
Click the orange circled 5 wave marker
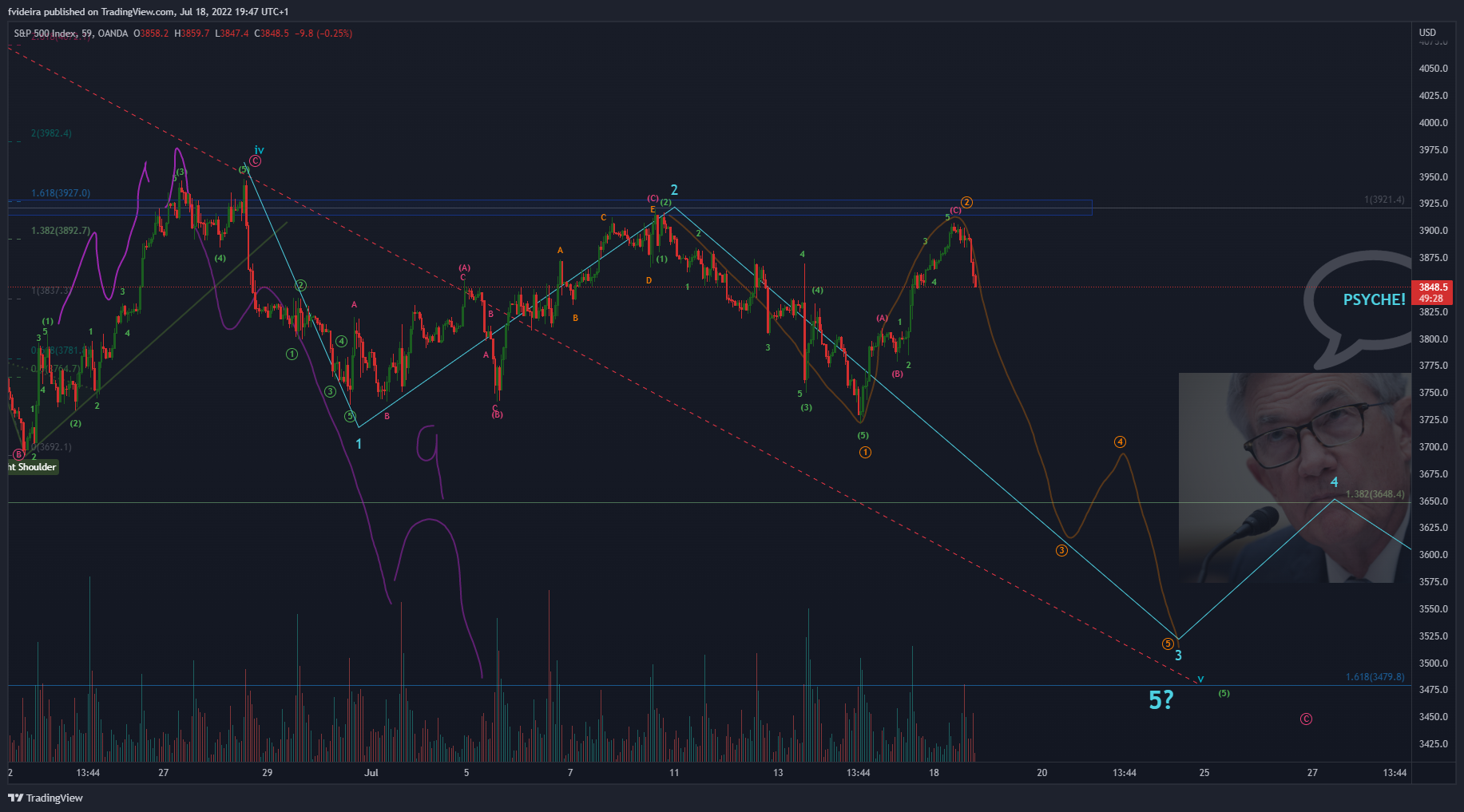click(x=1168, y=644)
